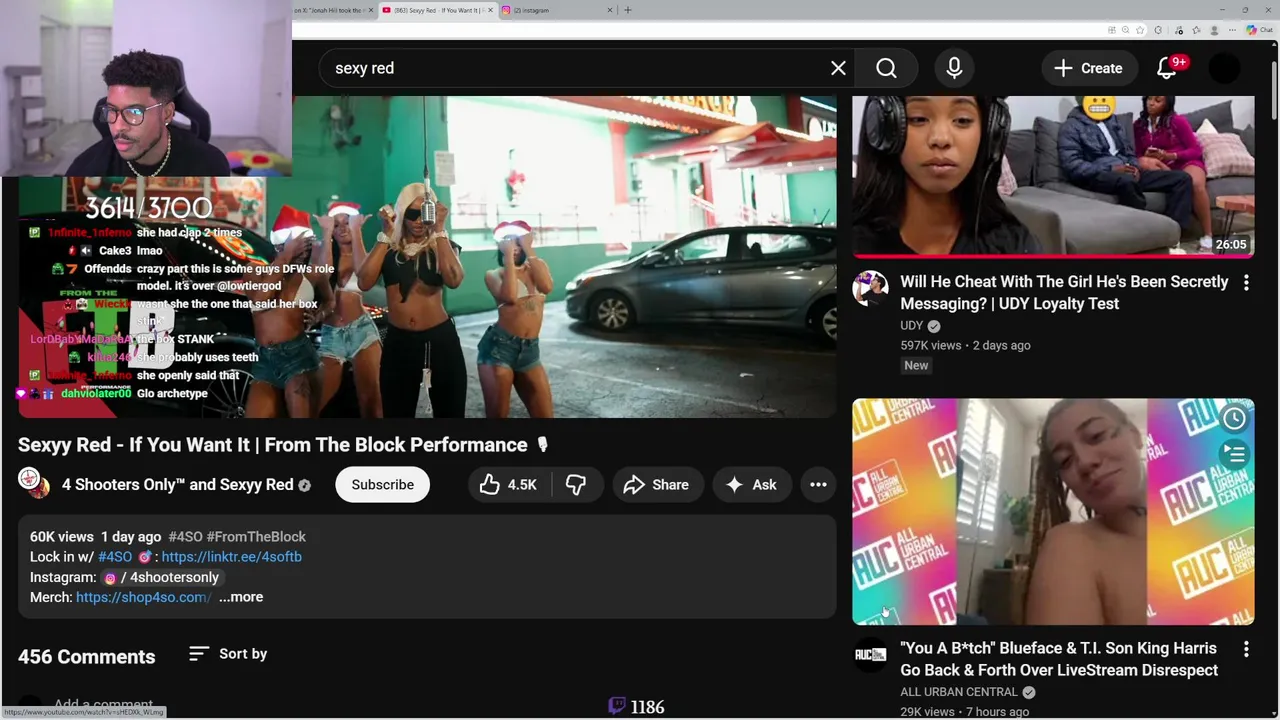Open the 'You A B*tch' Blueface video title
Image resolution: width=1280 pixels, height=720 pixels.
pos(1059,659)
